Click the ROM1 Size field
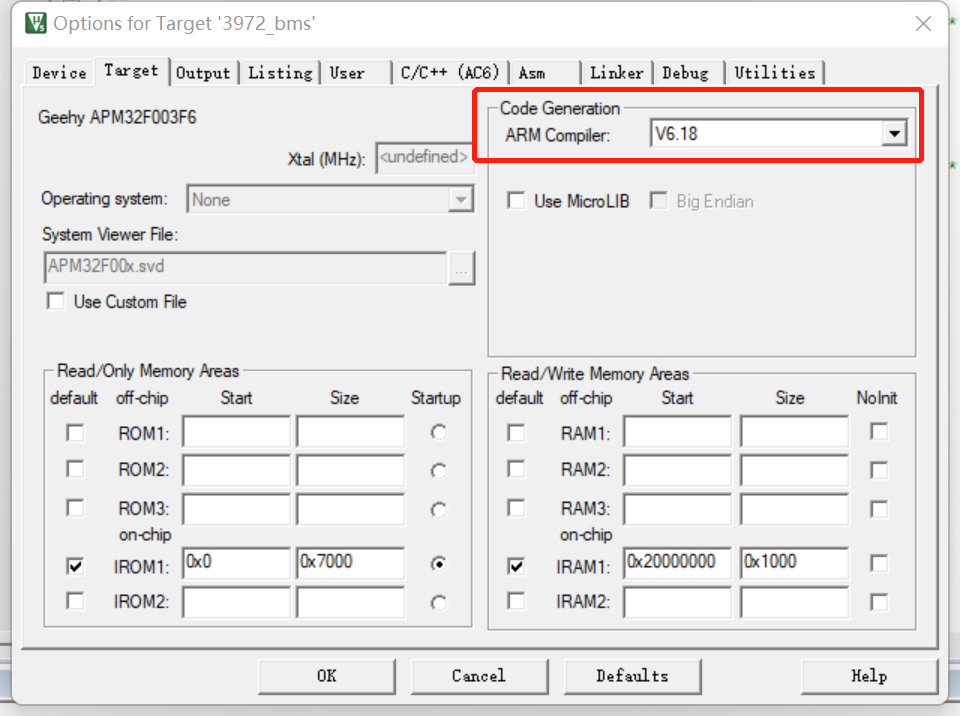 (351, 432)
